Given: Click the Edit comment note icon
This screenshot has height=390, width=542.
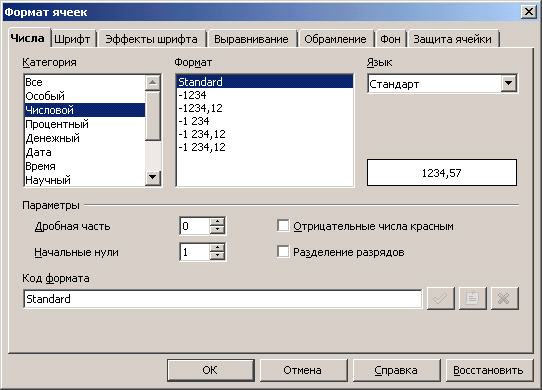Looking at the screenshot, I should pos(473,298).
